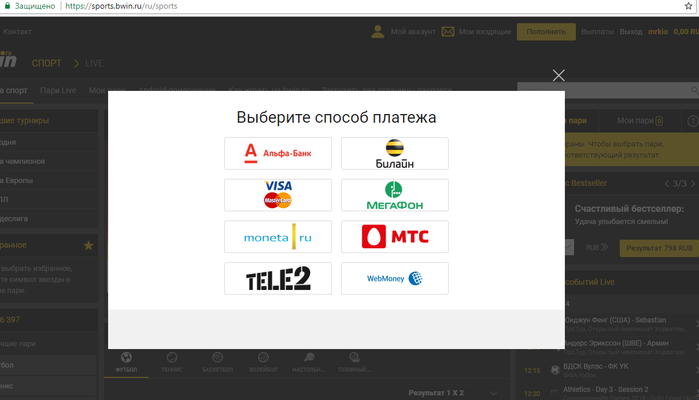Screen dimensions: 699x400
Task: Pick moneta.ru payment option
Action: click(x=278, y=236)
